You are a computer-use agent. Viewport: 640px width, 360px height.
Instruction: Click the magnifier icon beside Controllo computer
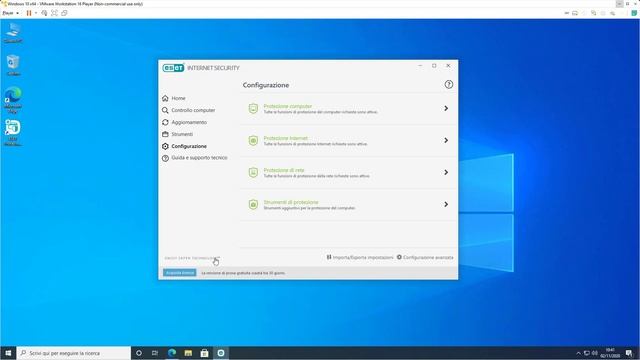point(165,110)
